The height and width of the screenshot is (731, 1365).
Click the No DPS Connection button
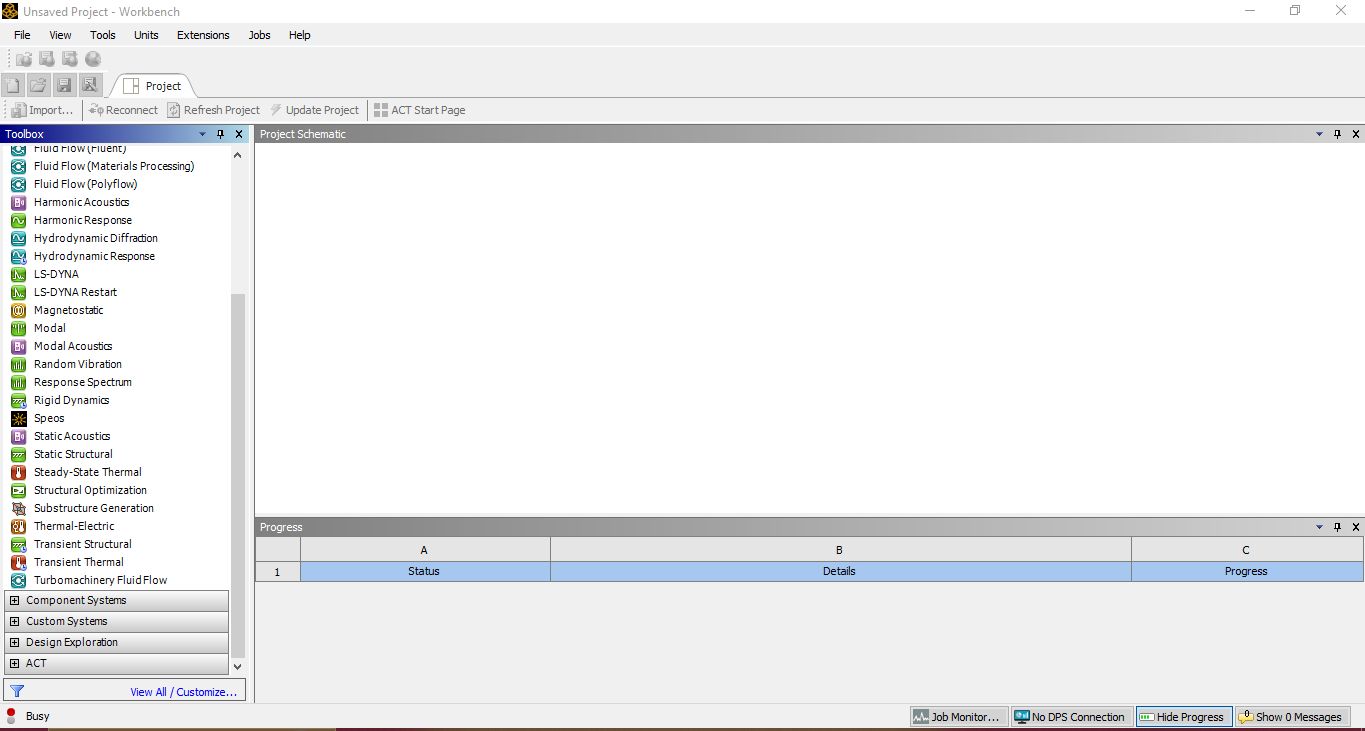[1070, 716]
